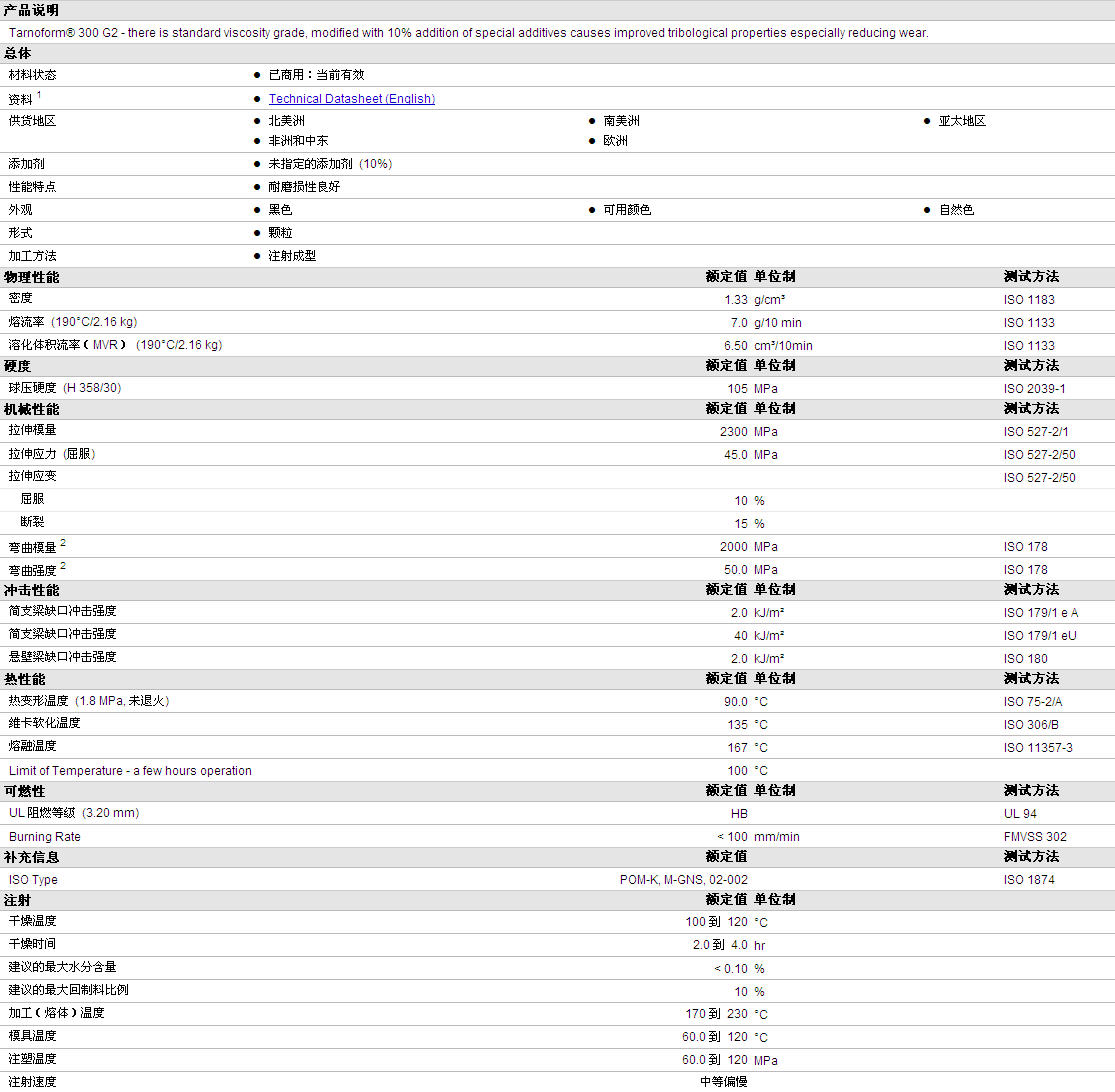Click the UL 阻燃等级 (3.20 mm) label

pos(74,813)
